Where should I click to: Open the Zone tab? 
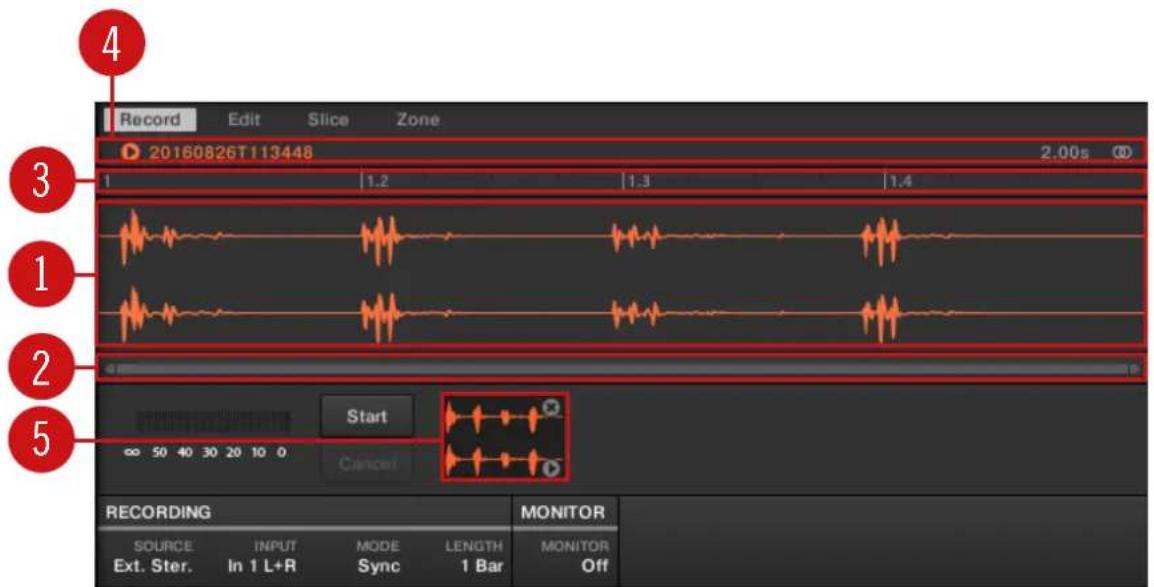[x=418, y=119]
